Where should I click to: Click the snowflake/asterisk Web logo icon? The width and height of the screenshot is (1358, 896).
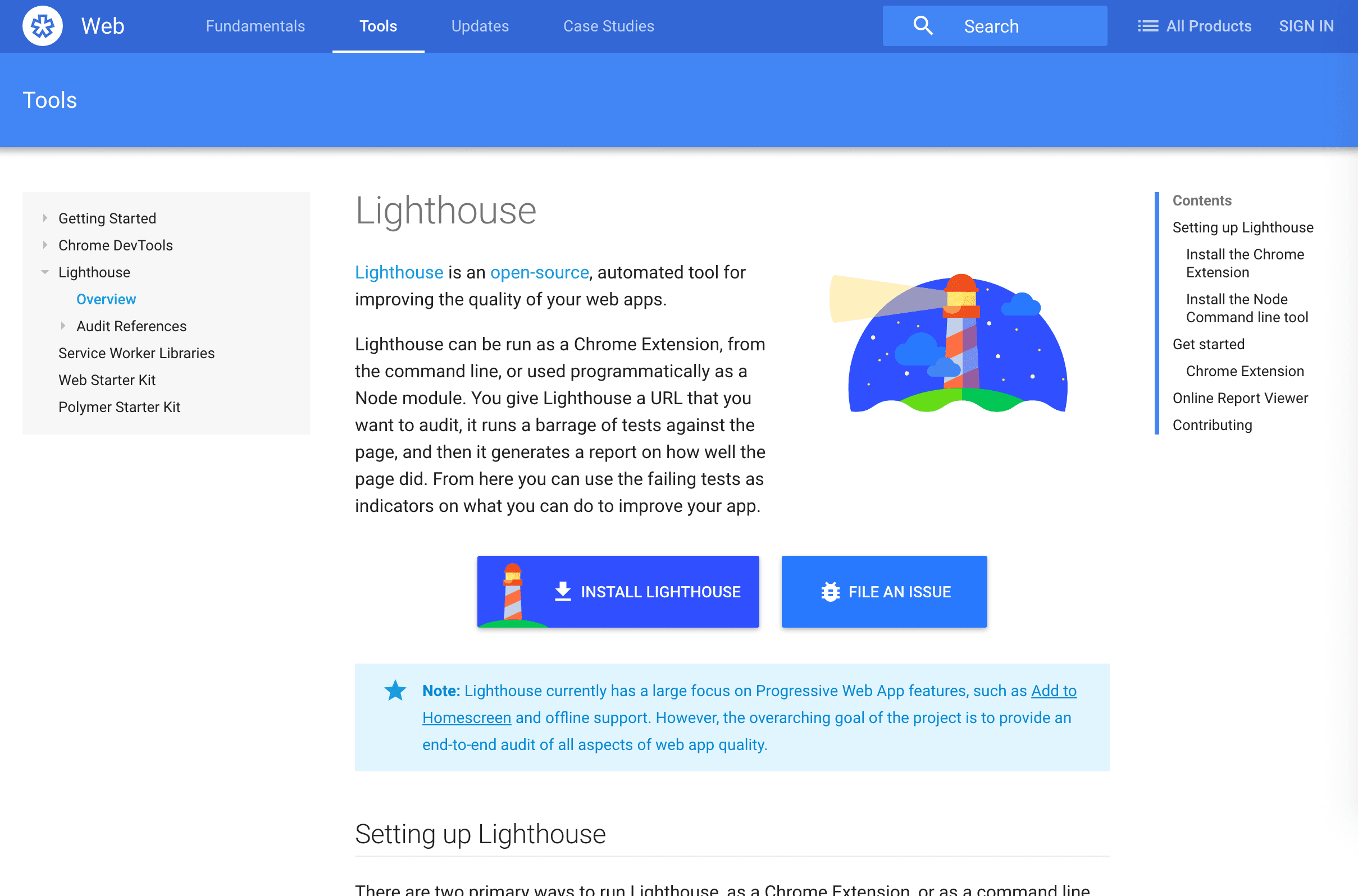[42, 26]
